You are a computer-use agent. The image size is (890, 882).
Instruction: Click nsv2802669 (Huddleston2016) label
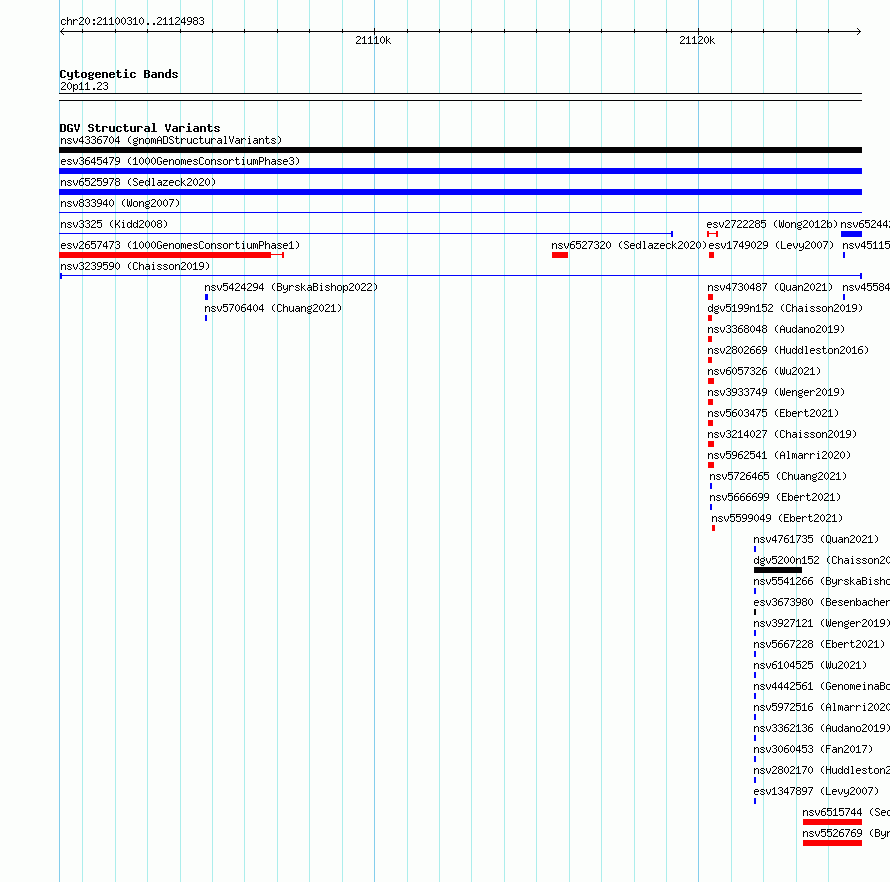coord(788,350)
